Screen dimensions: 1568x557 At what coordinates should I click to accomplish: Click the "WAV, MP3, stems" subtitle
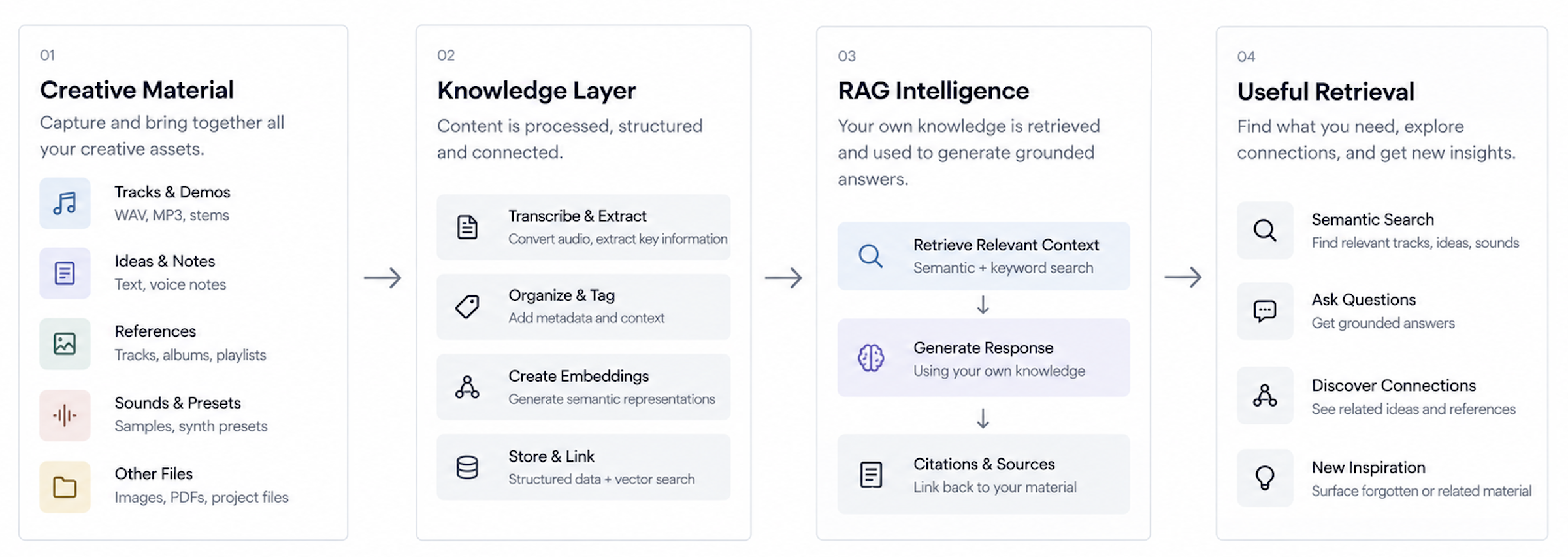172,216
